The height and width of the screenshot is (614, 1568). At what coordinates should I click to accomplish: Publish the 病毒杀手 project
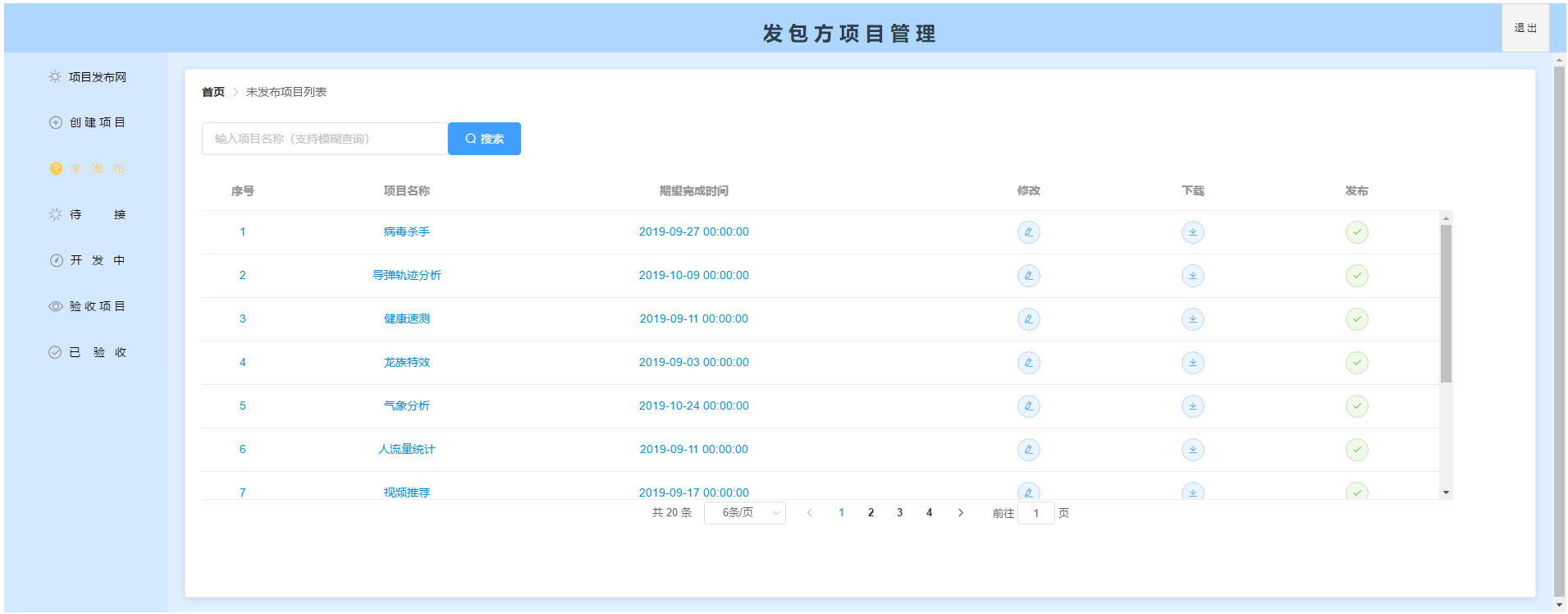[1356, 232]
